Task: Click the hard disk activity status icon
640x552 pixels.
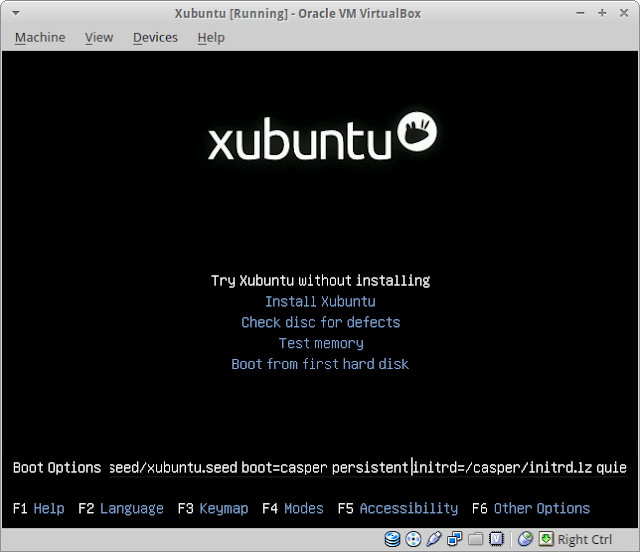Action: (x=392, y=539)
